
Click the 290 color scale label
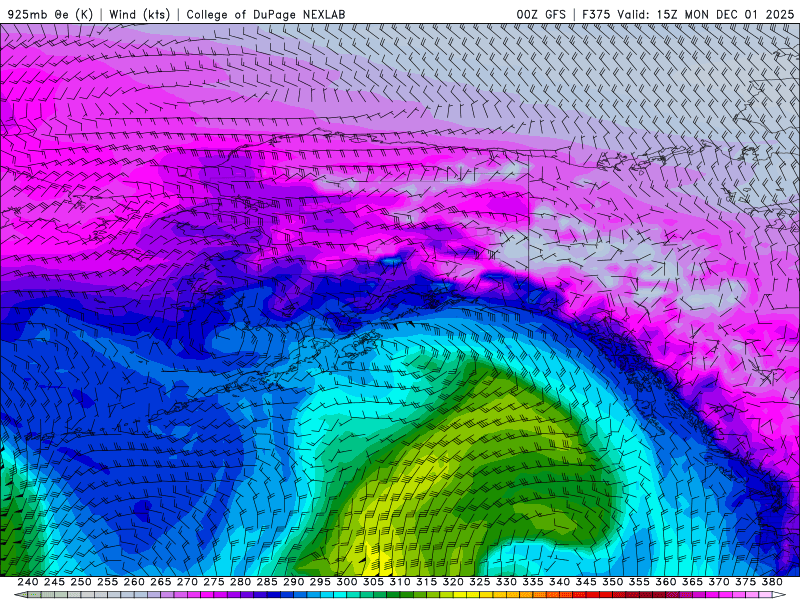point(293,582)
